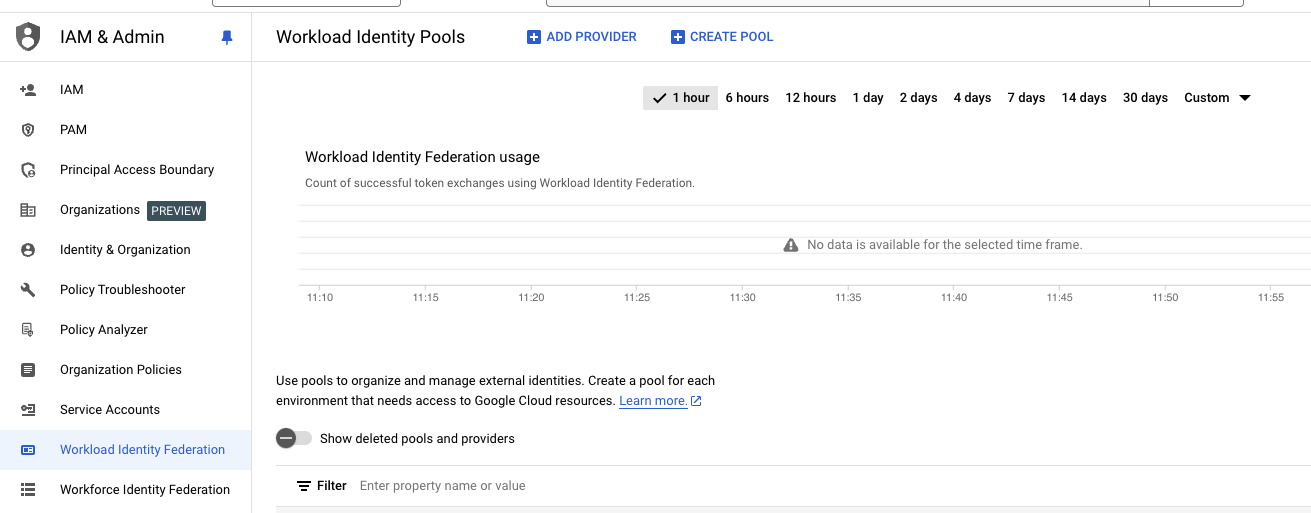Click the IAM & Admin shield icon

(x=28, y=37)
